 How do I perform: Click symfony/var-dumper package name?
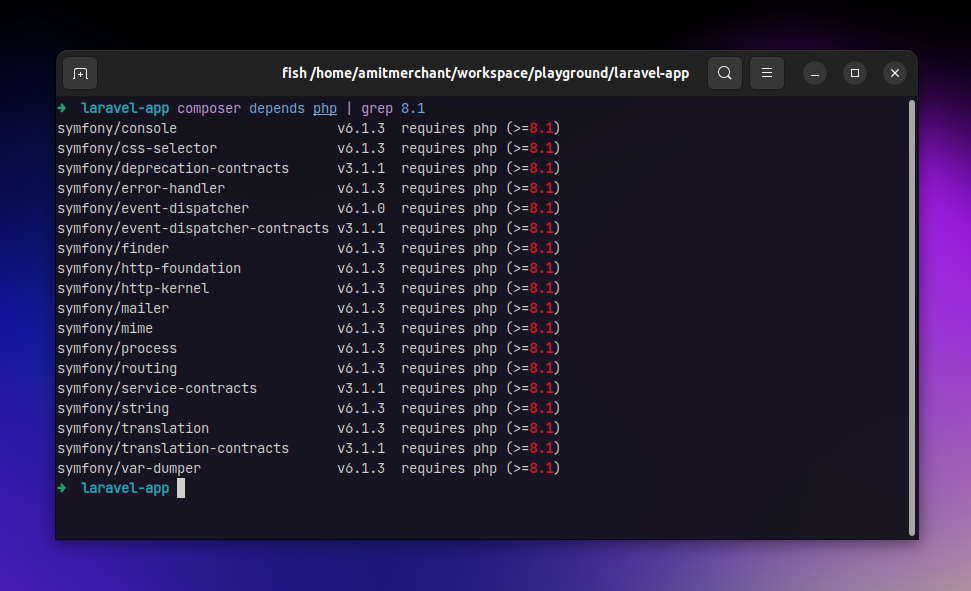129,468
